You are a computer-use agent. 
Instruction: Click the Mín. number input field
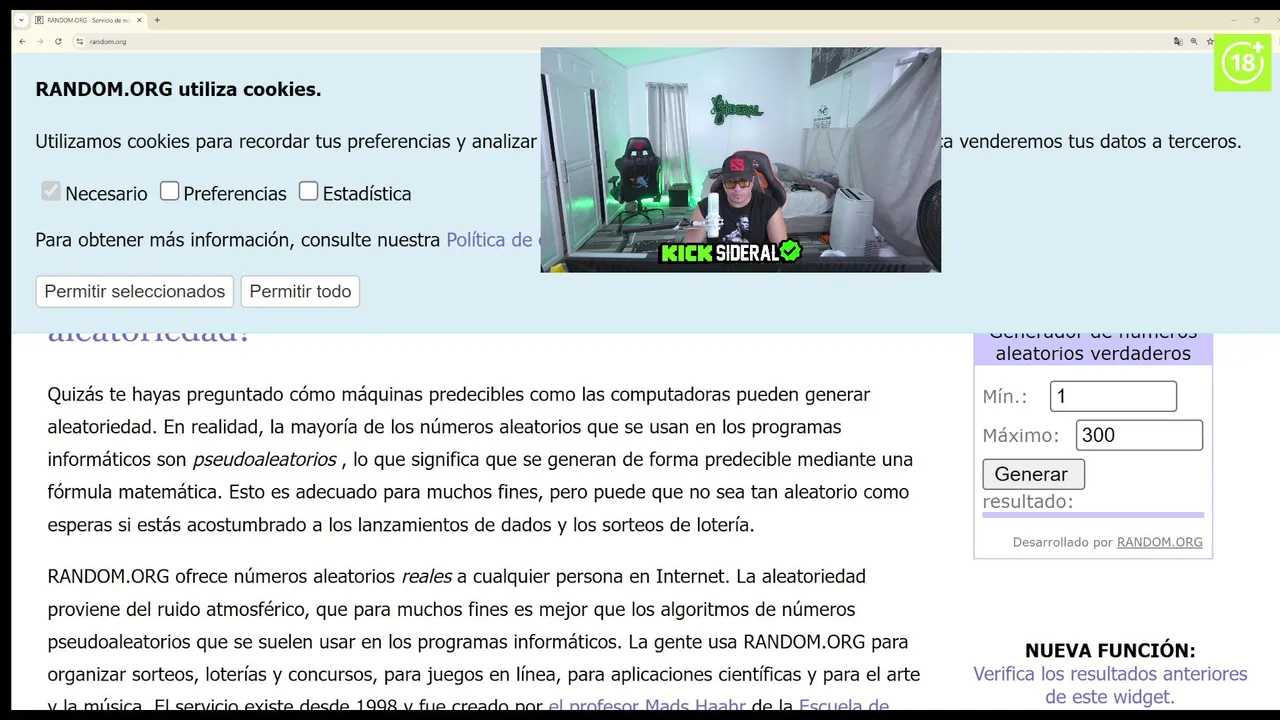[x=1113, y=396]
